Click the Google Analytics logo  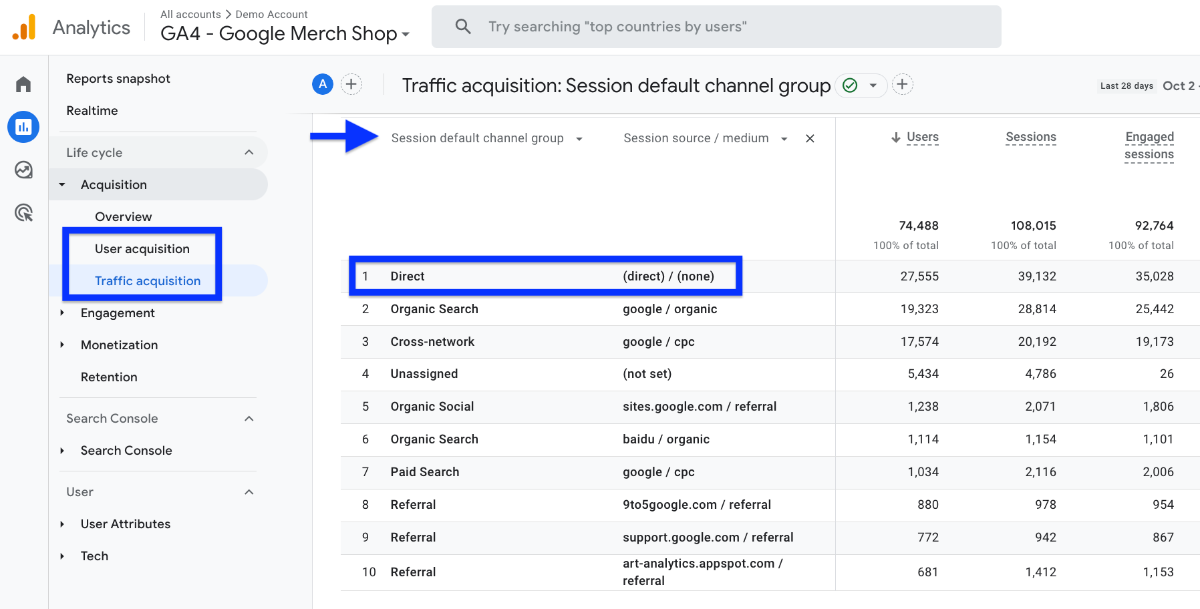click(24, 27)
